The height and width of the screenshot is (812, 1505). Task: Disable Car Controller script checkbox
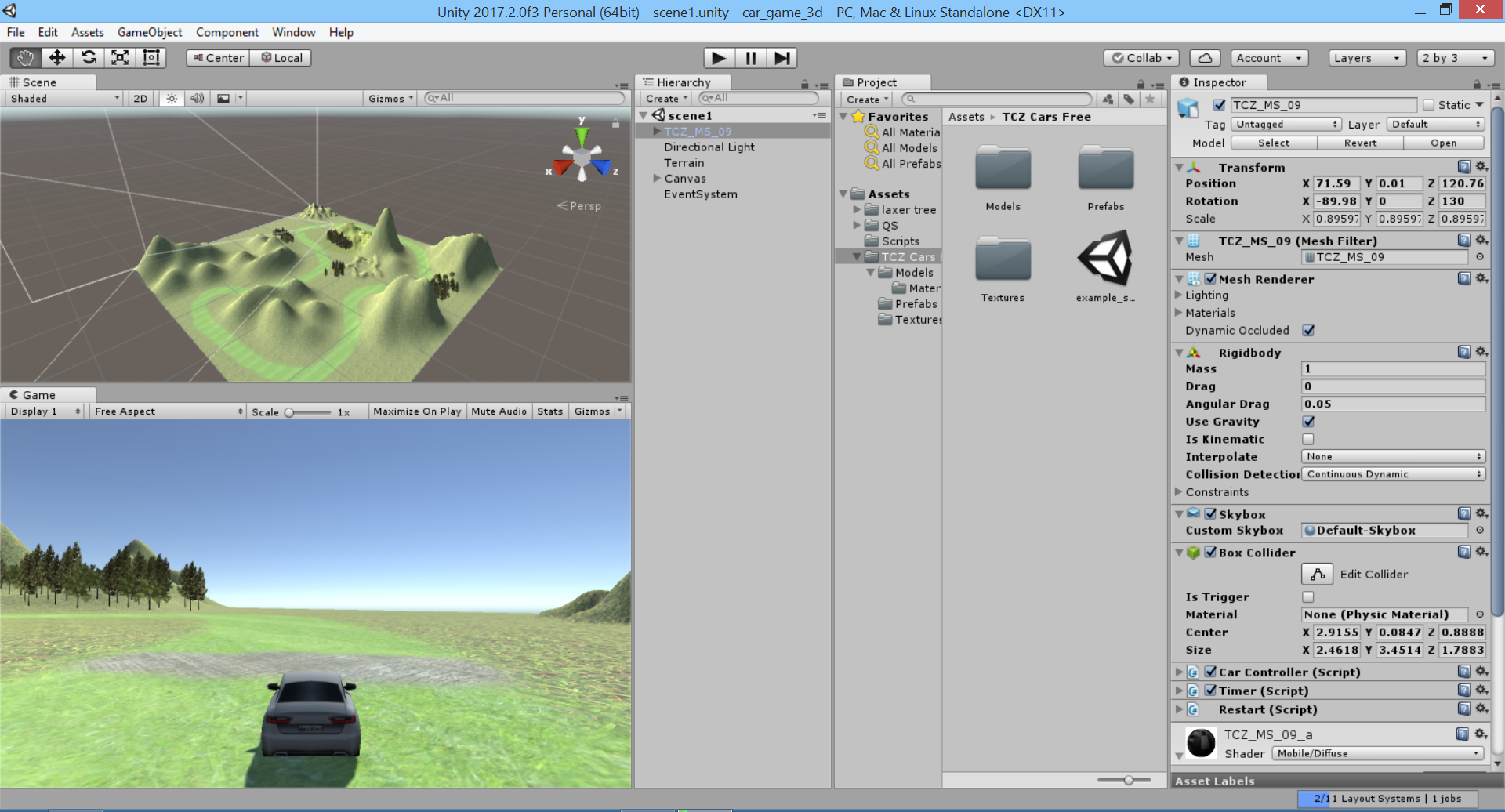[1210, 672]
